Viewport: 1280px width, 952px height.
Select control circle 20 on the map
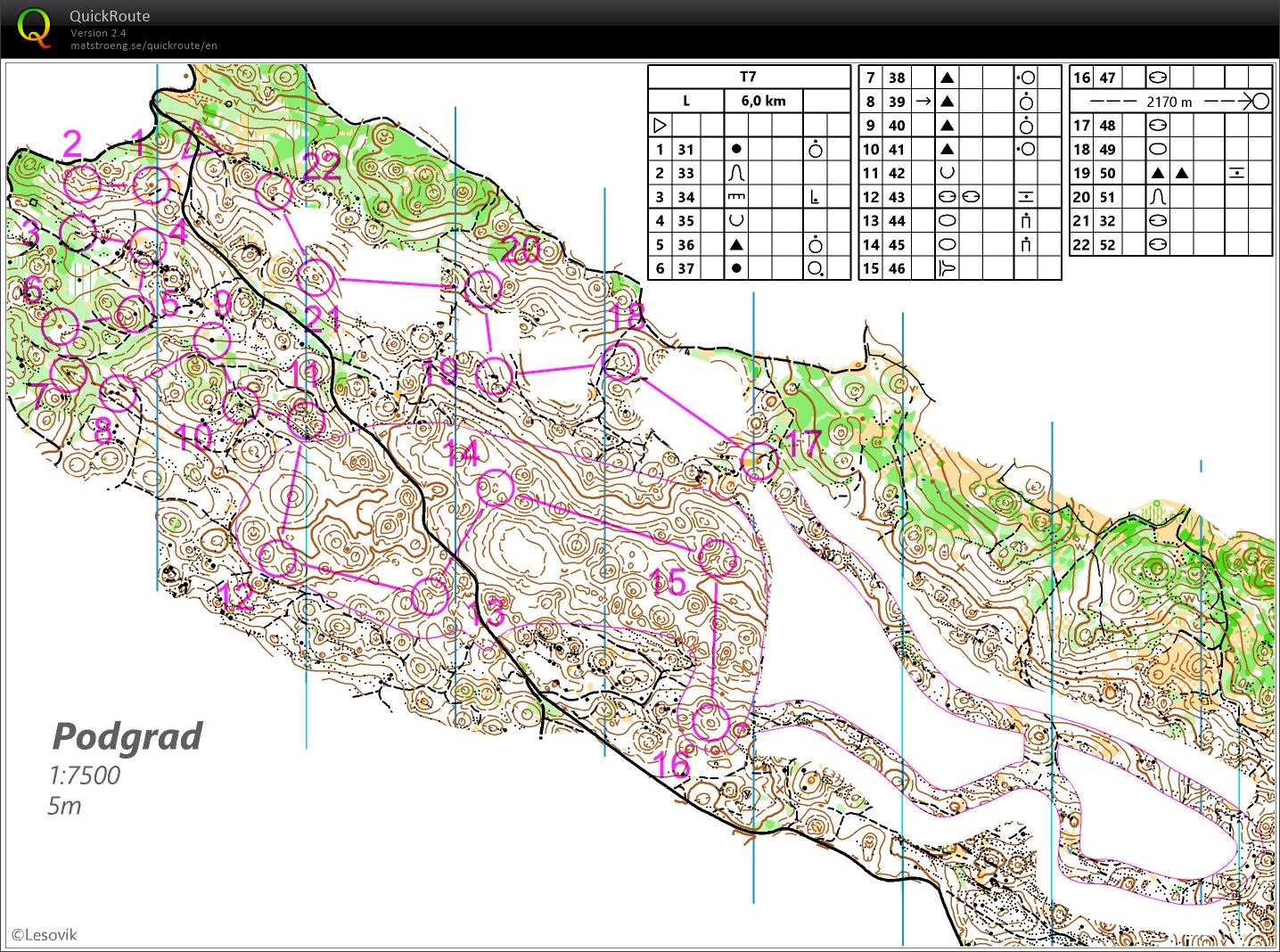pyautogui.click(x=483, y=288)
